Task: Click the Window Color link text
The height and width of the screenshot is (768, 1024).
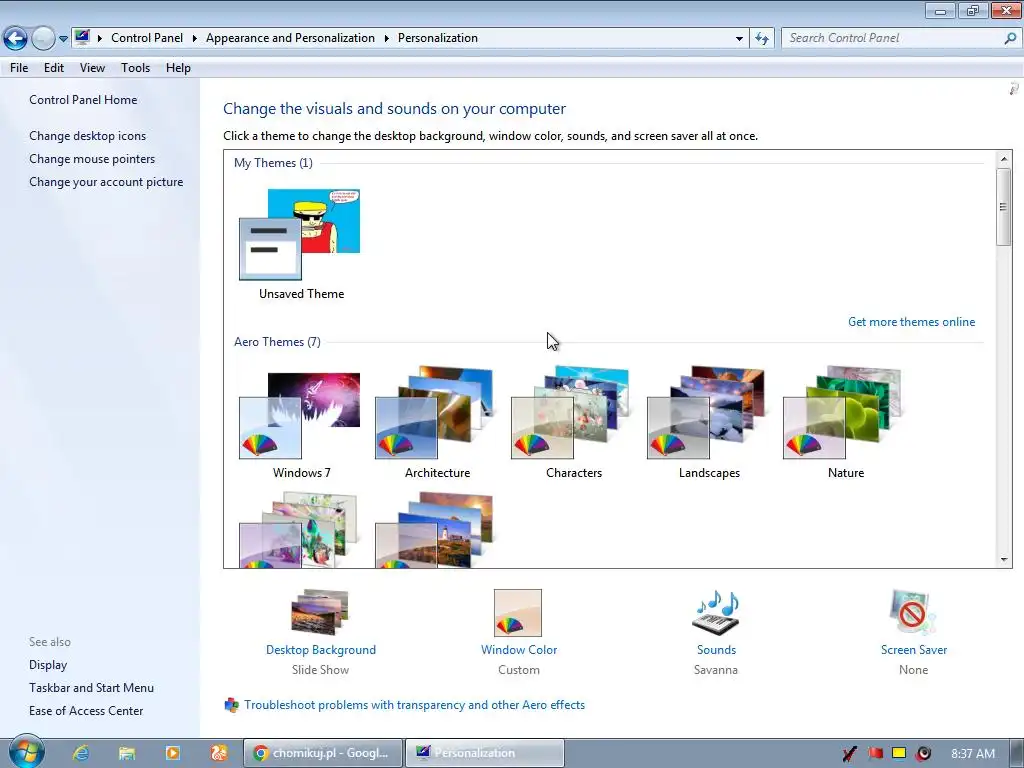Action: coord(519,650)
